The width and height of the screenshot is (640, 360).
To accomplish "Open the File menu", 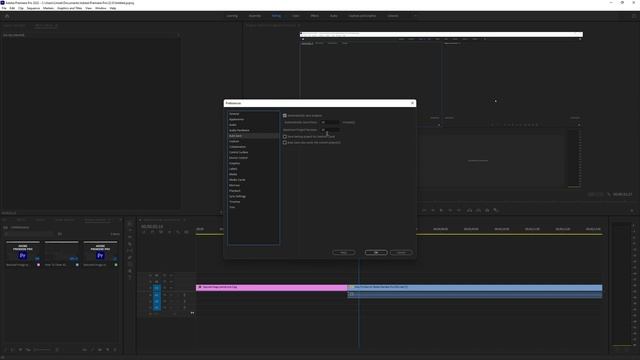I will (x=4, y=8).
